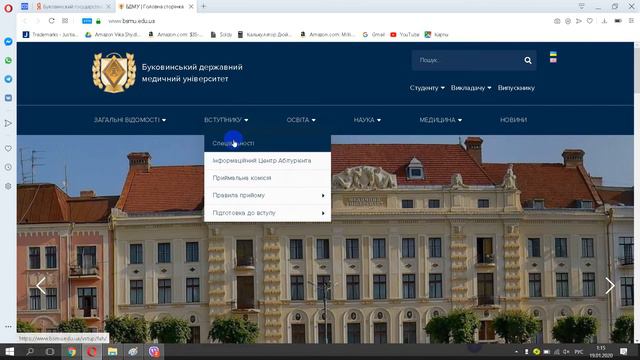The height and width of the screenshot is (360, 640).
Task: Open the НОВИНИ page
Action: pos(513,120)
